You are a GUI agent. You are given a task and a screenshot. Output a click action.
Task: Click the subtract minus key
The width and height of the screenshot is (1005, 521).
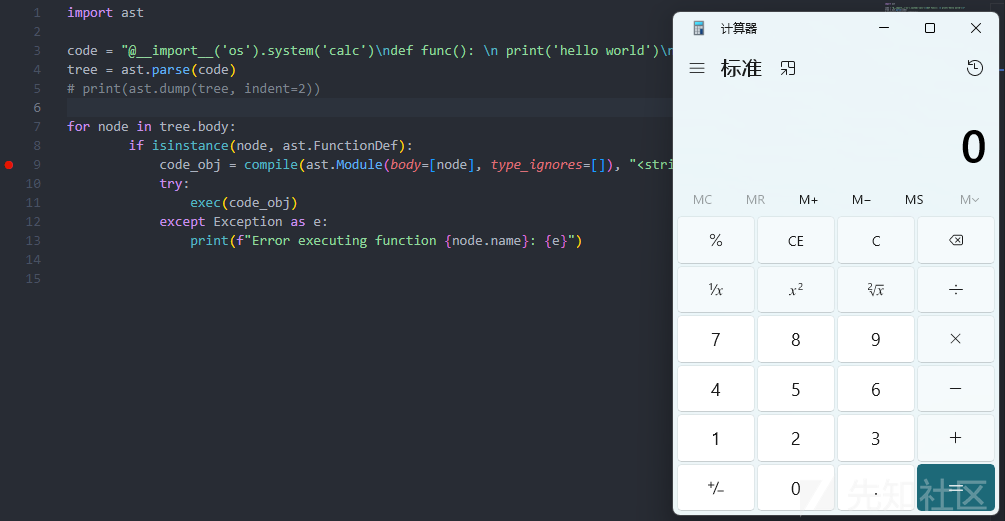[x=956, y=388]
